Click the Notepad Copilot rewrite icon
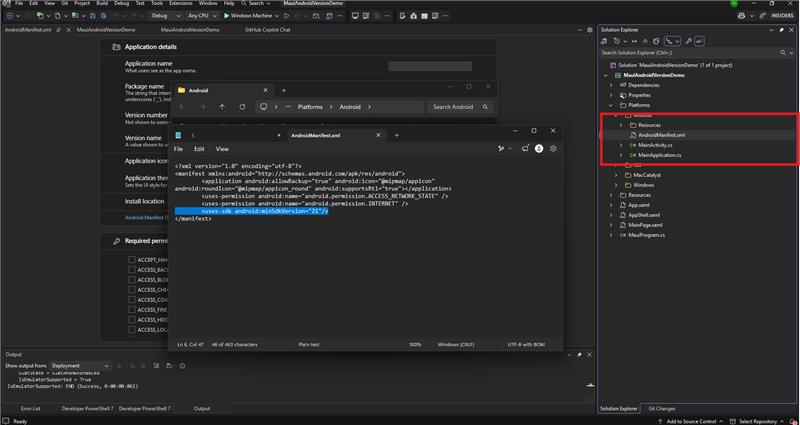 501,148
